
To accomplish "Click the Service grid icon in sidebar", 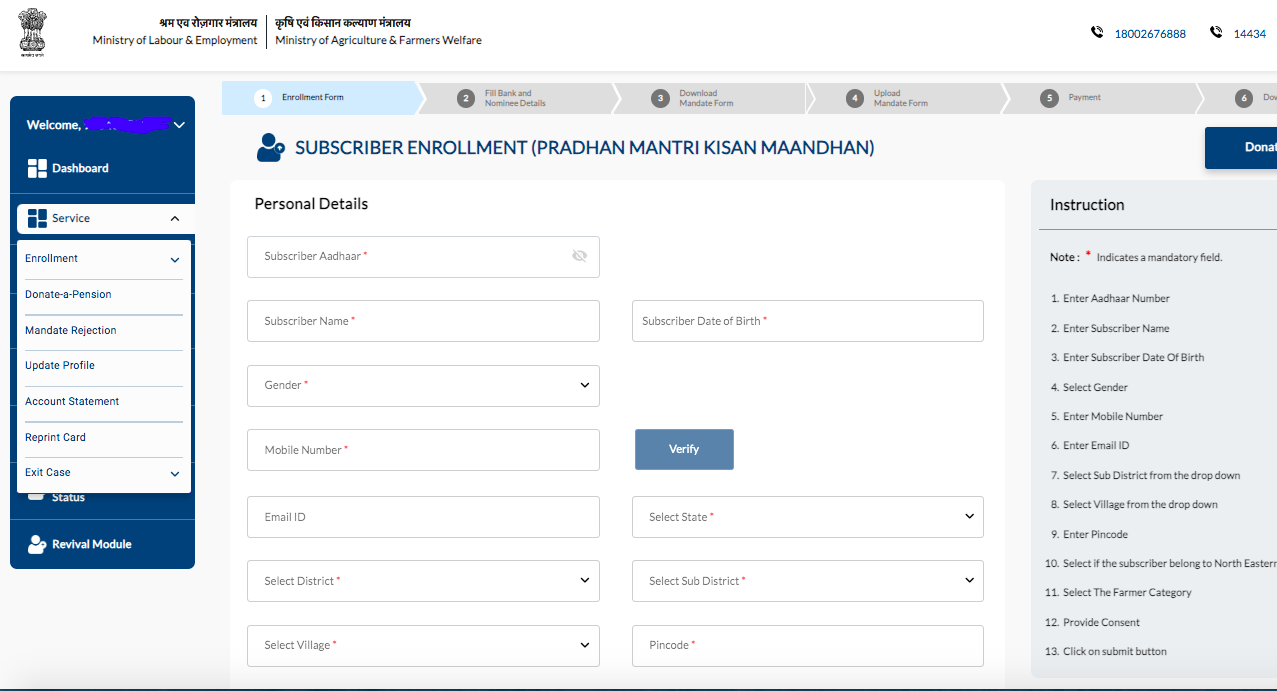I will (x=37, y=217).
